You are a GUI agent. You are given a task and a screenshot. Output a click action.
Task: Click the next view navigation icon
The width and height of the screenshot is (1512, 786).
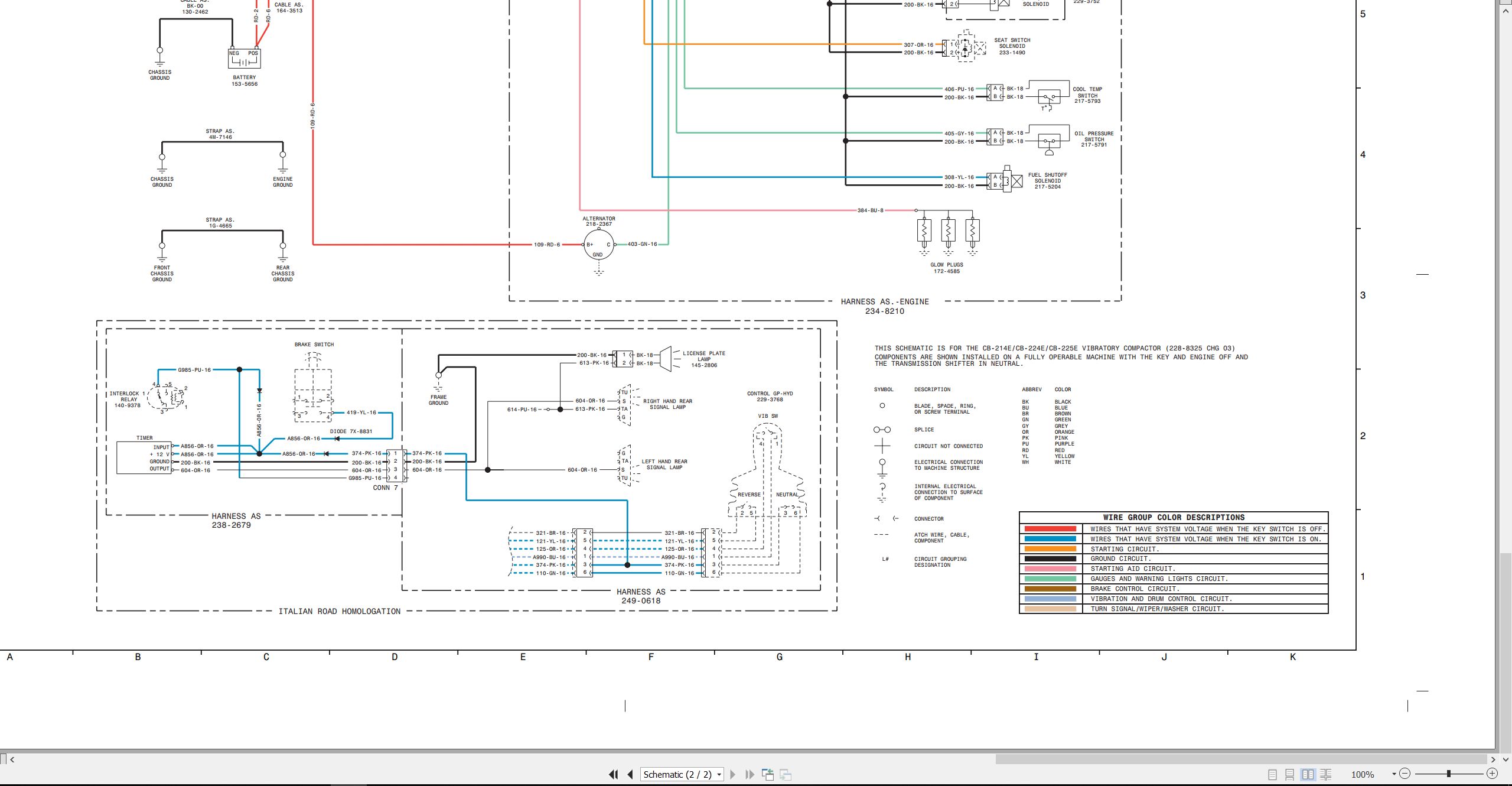[786, 774]
